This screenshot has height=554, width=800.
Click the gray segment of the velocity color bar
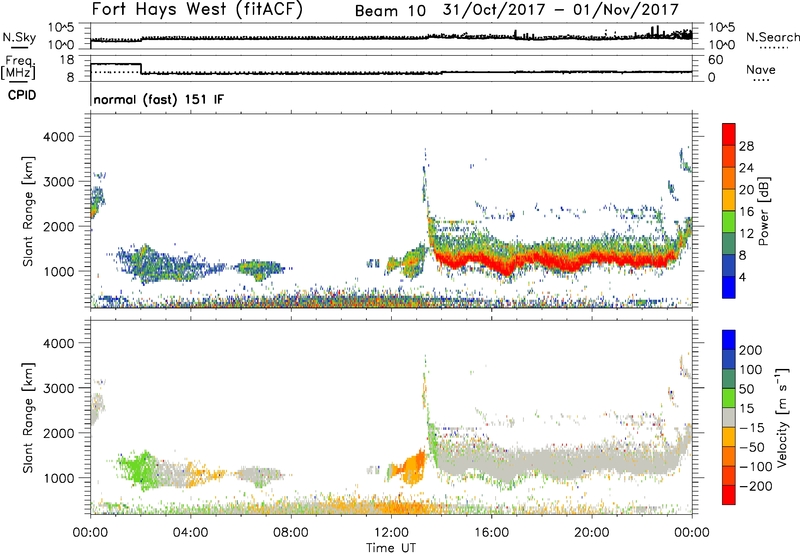(x=729, y=417)
